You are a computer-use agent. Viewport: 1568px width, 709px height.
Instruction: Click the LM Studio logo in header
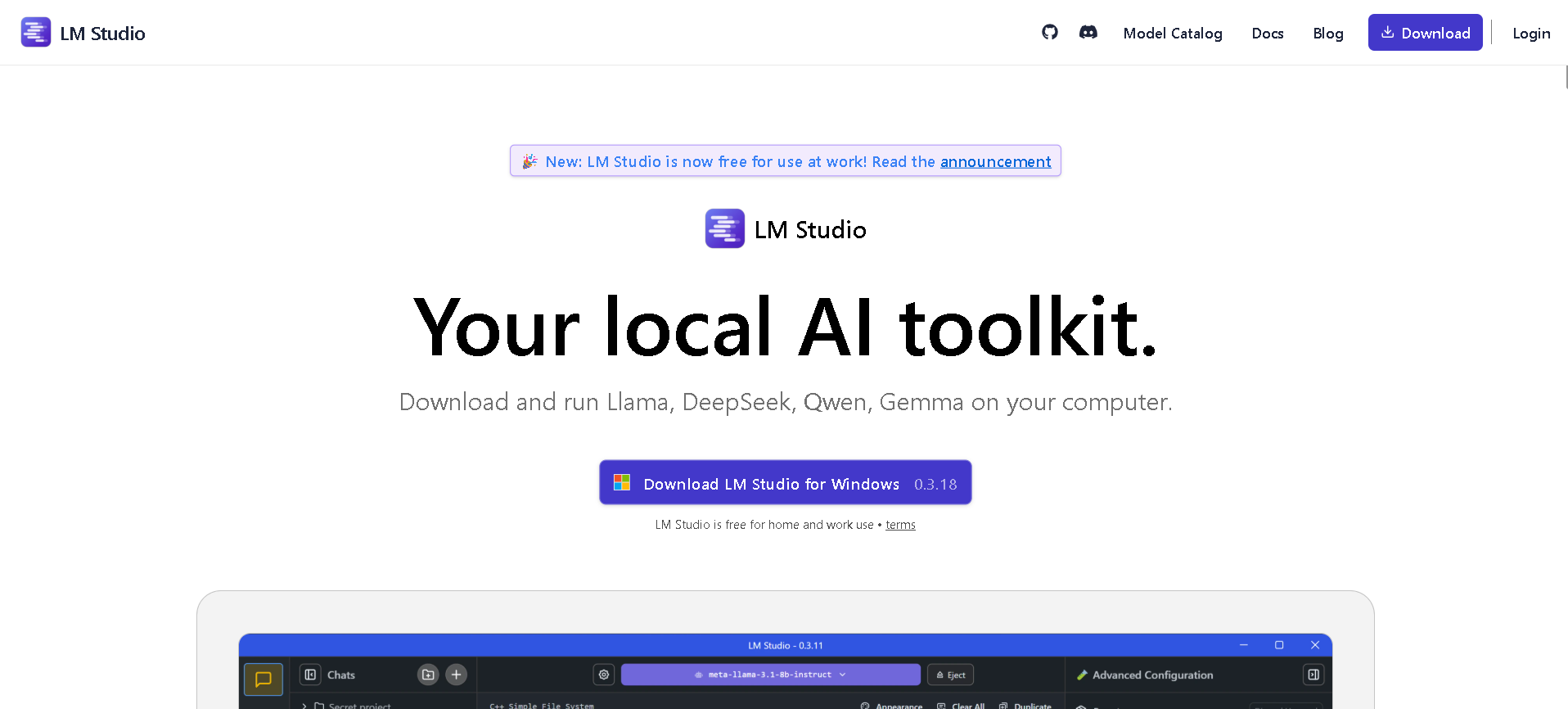[83, 33]
